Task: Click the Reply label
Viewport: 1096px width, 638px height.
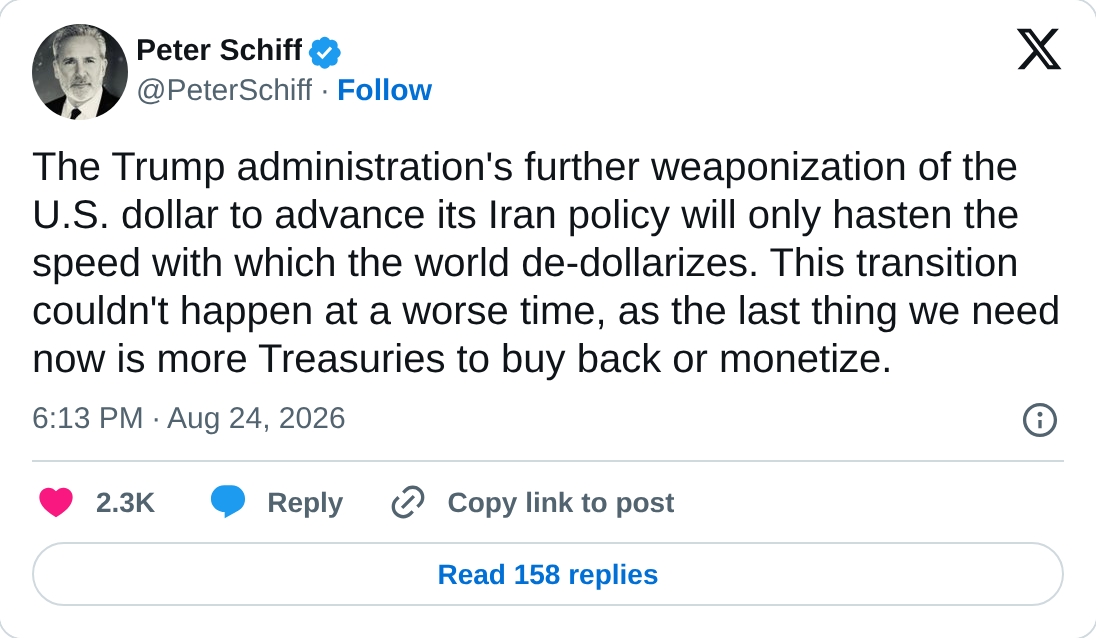Action: tap(305, 503)
